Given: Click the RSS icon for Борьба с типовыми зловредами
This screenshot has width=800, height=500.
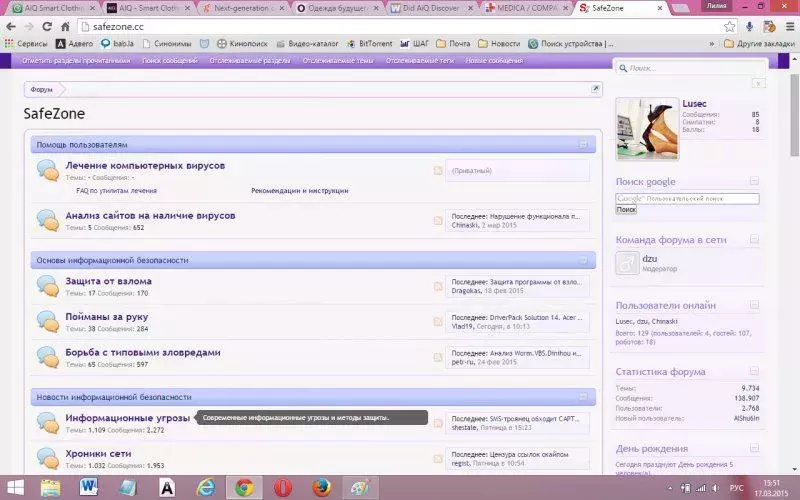Looking at the screenshot, I should [x=438, y=357].
